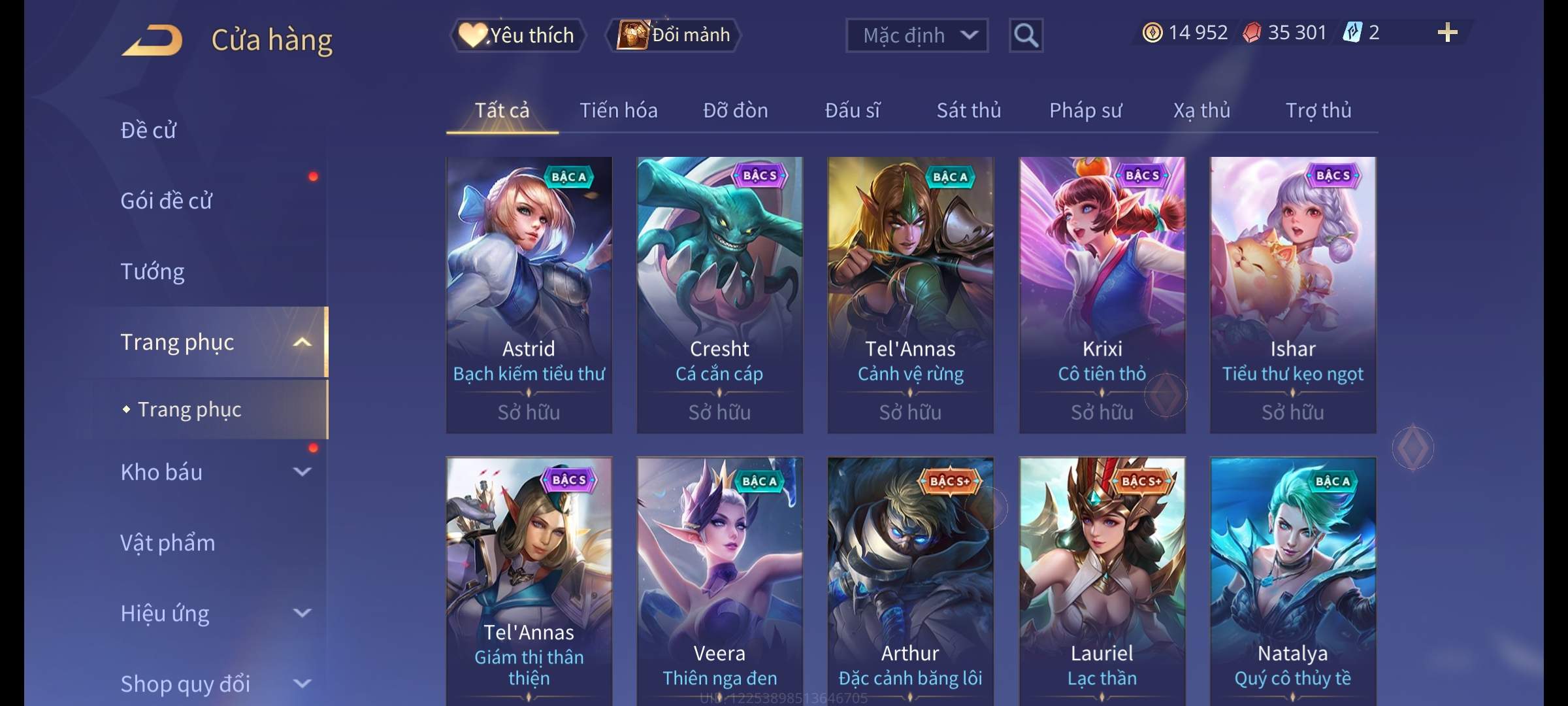Click the plus icon to add currency

pos(1448,33)
